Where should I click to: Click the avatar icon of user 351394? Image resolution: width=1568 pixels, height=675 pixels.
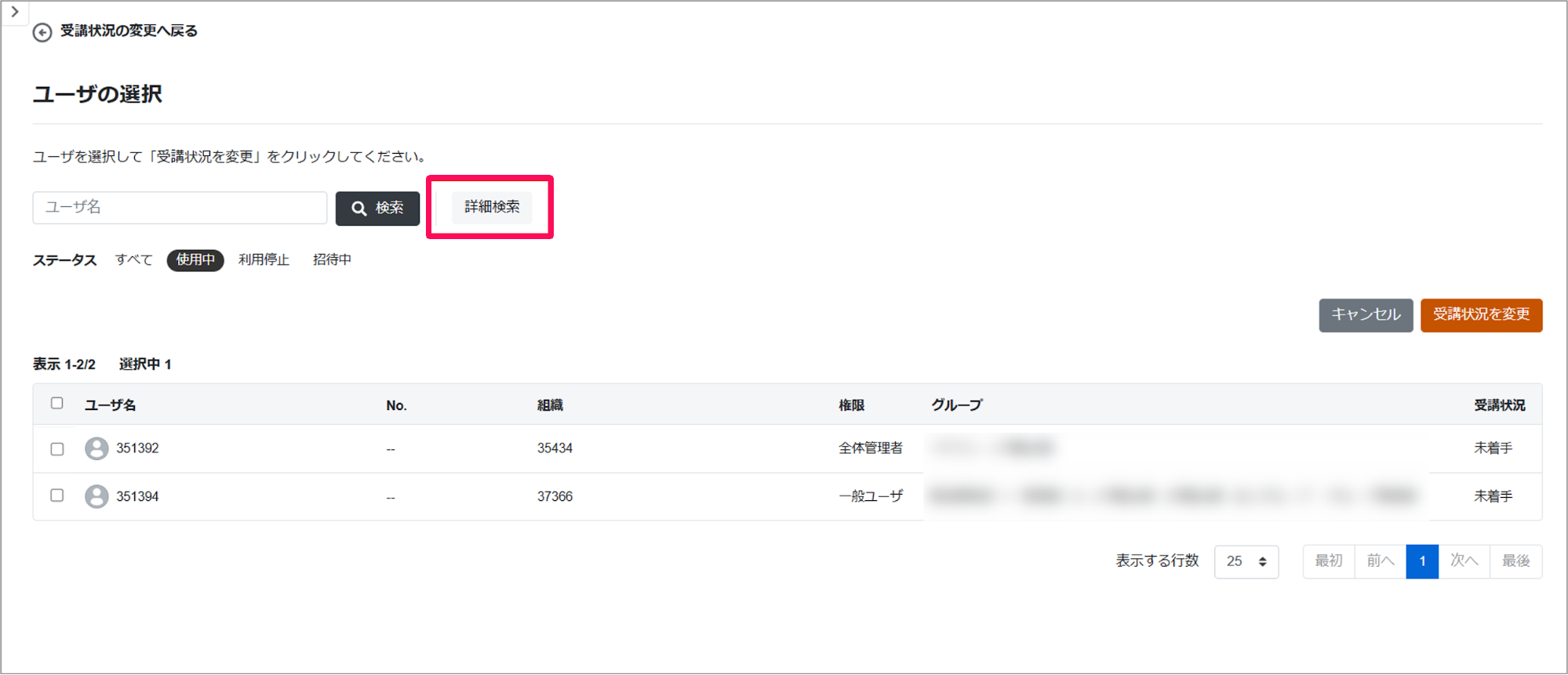[96, 496]
